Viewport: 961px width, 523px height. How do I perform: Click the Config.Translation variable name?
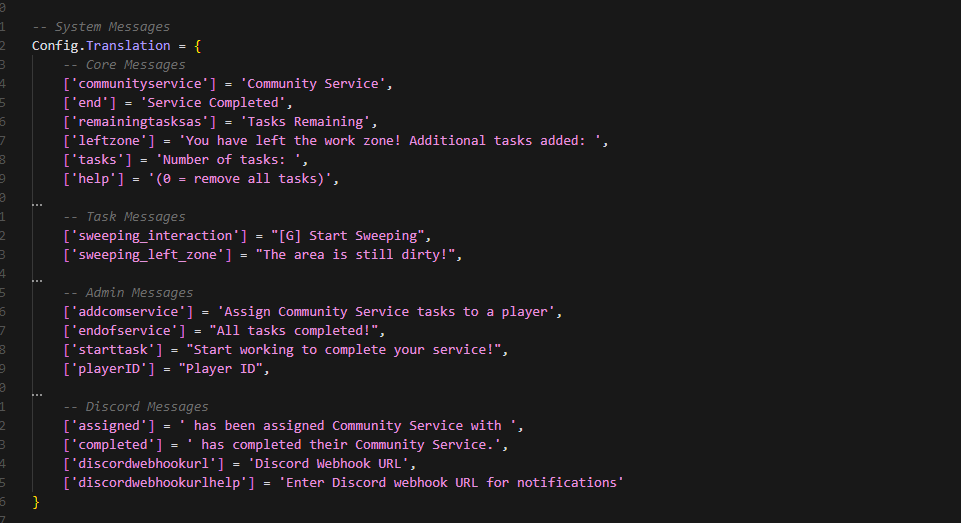click(101, 46)
